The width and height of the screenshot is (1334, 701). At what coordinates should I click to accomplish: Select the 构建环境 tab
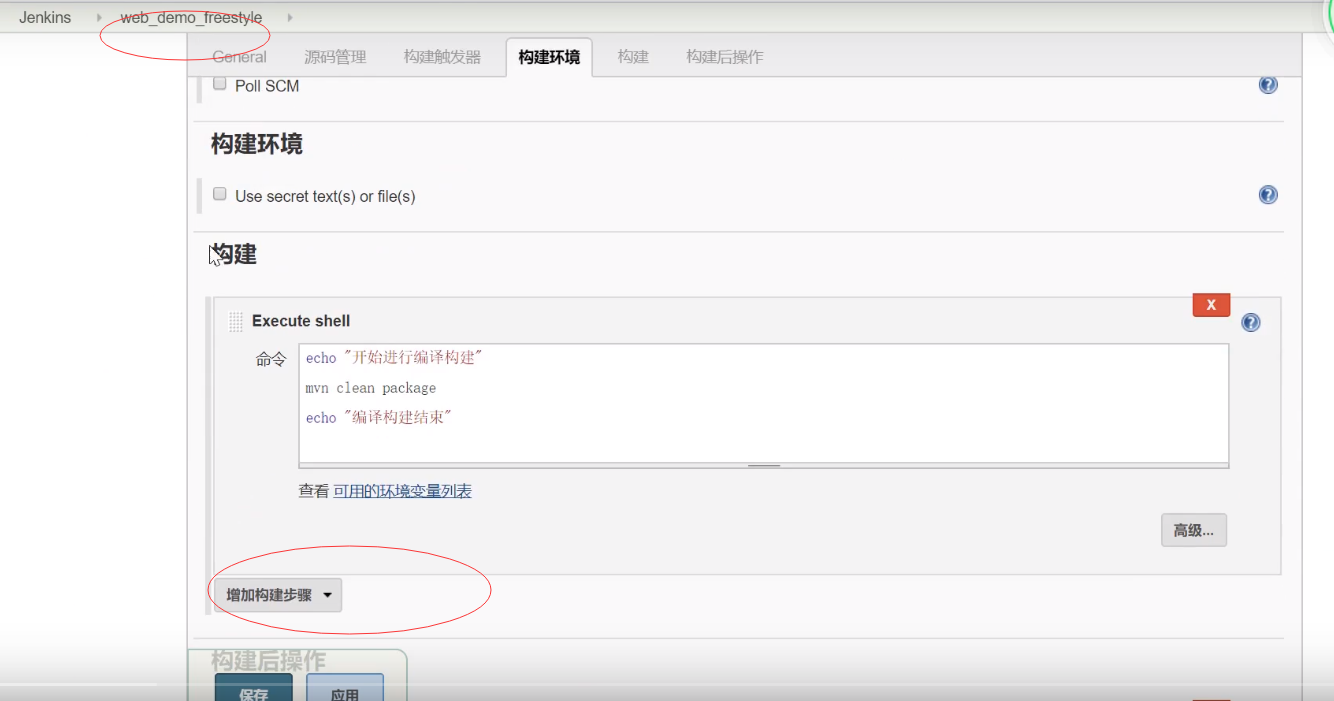coord(549,57)
